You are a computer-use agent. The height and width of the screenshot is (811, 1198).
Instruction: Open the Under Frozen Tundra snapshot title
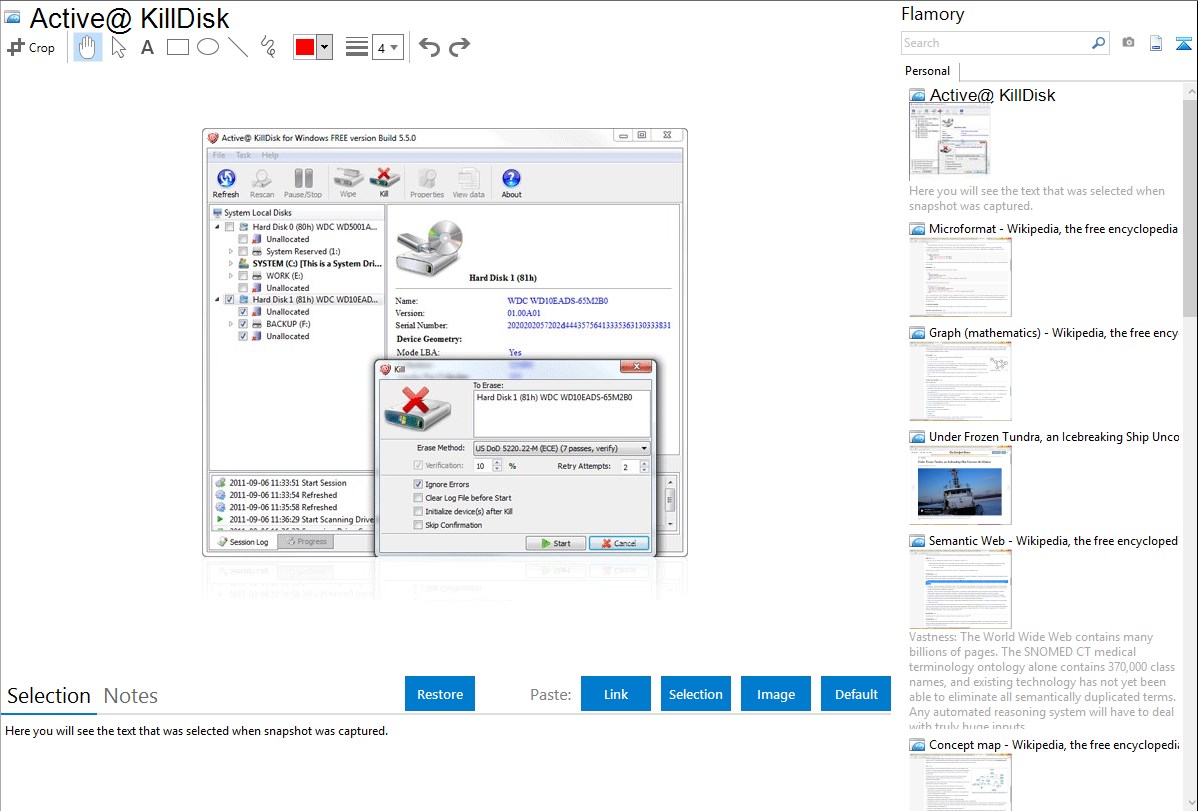pos(1054,436)
